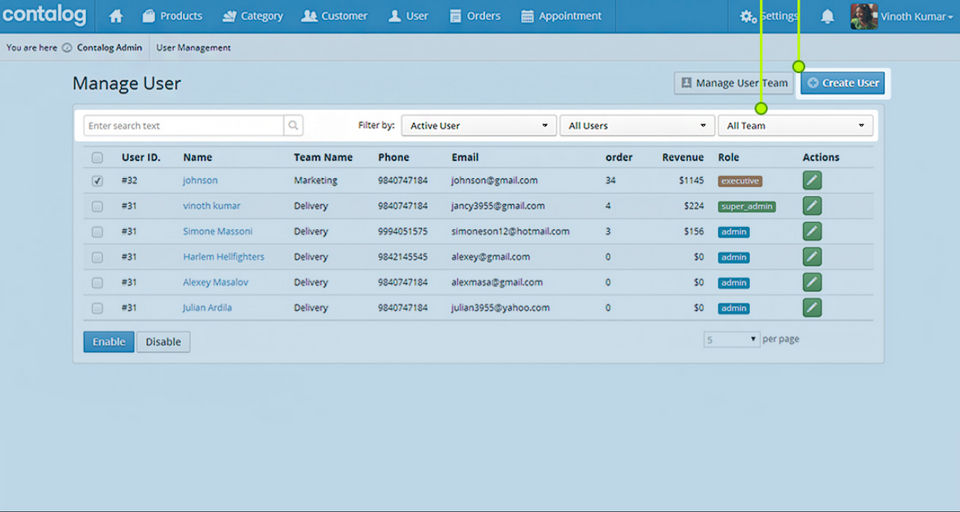
Task: Open the vinoth kumar user link
Action: 211,206
